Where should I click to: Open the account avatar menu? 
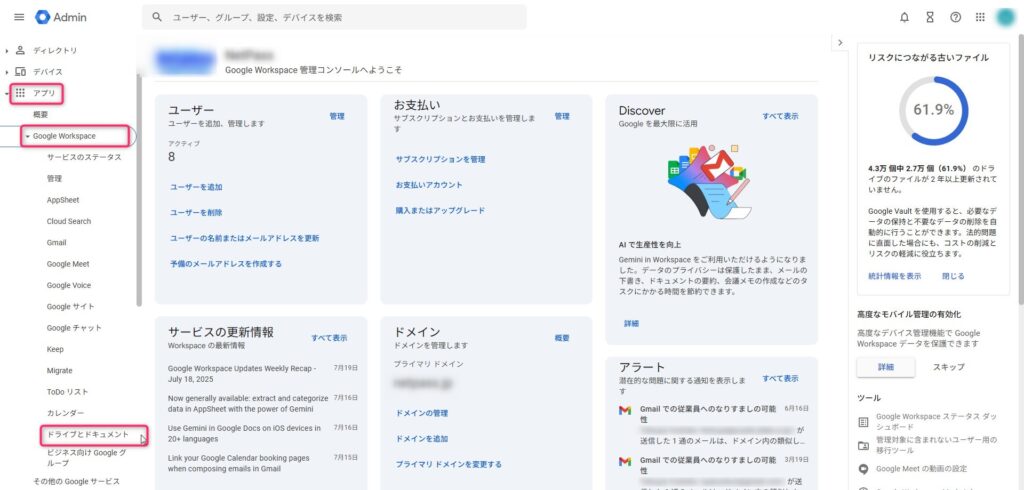(x=1006, y=18)
